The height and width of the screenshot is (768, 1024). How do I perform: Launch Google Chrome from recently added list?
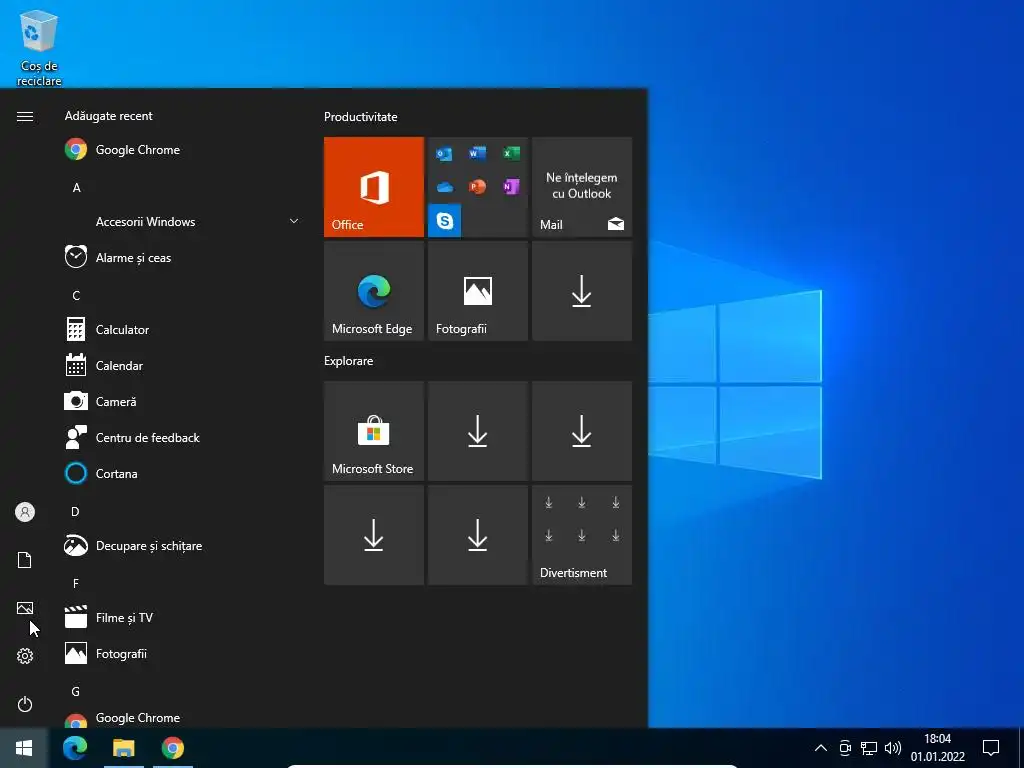[182, 150]
